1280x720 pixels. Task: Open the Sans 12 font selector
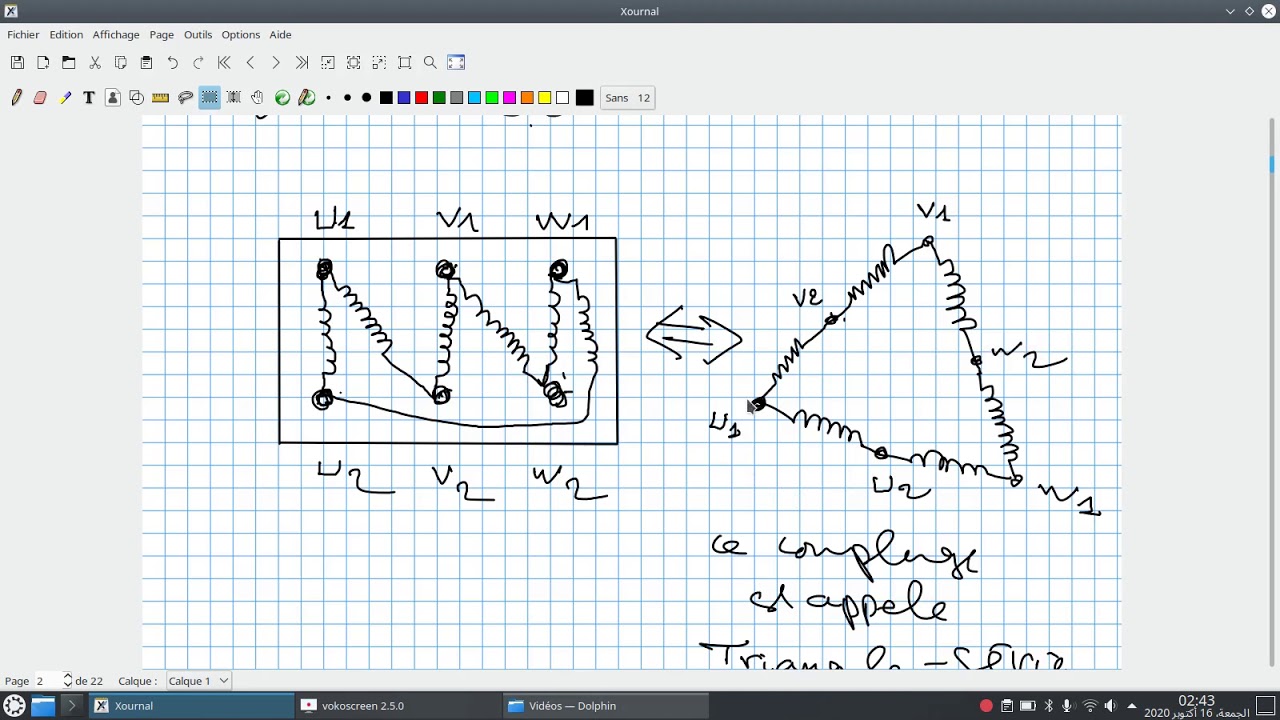click(x=628, y=98)
